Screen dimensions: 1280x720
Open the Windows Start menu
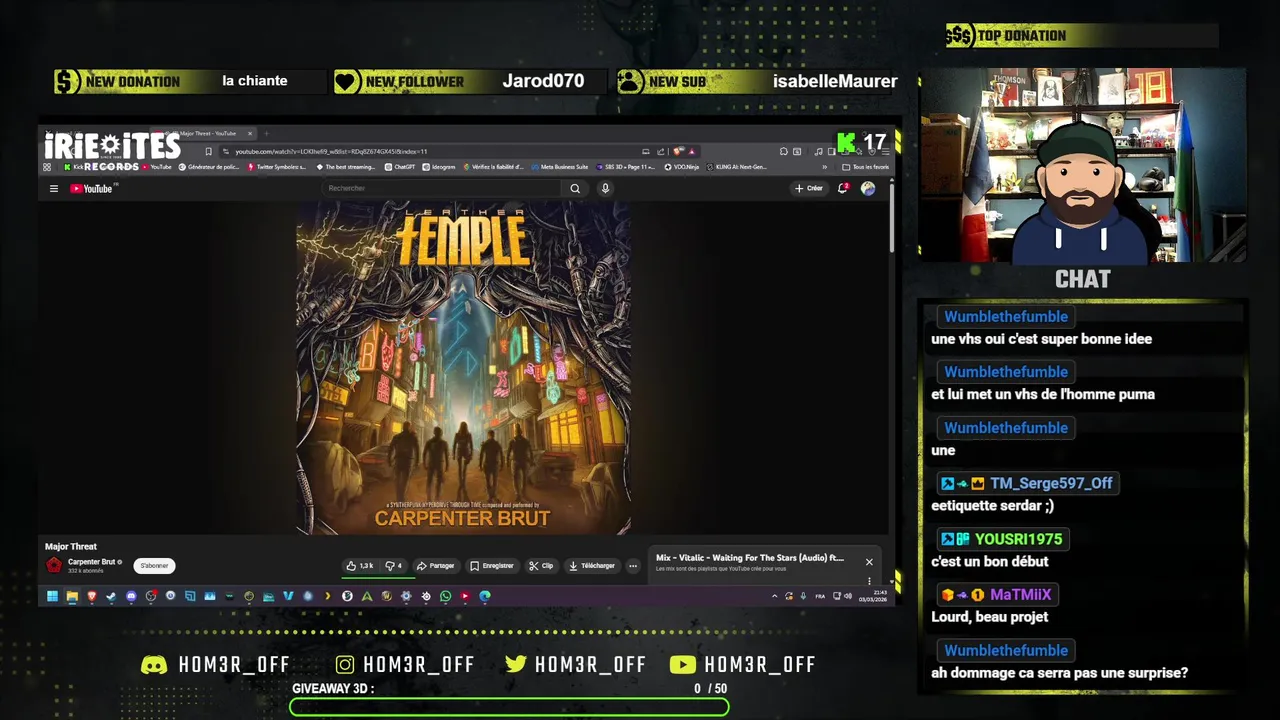pyautogui.click(x=52, y=596)
